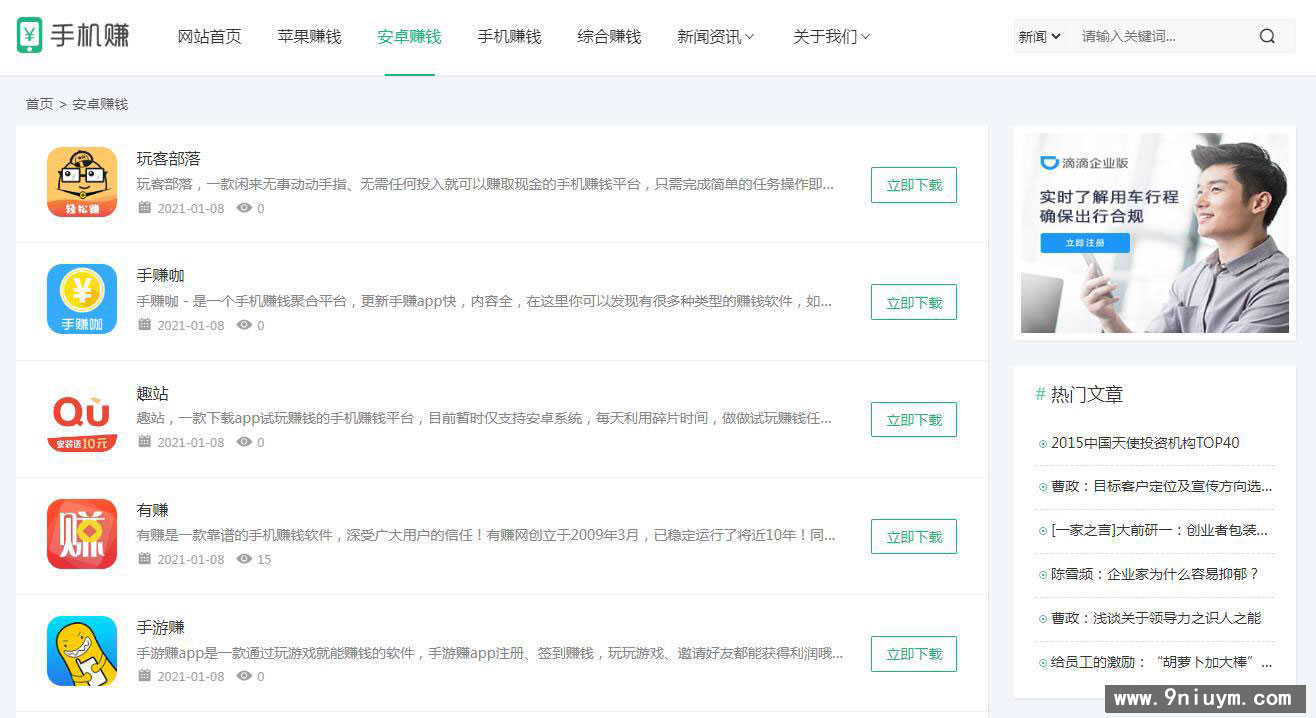Image resolution: width=1316 pixels, height=718 pixels.
Task: Open the 手游赚 cartoon app icon
Action: point(81,651)
